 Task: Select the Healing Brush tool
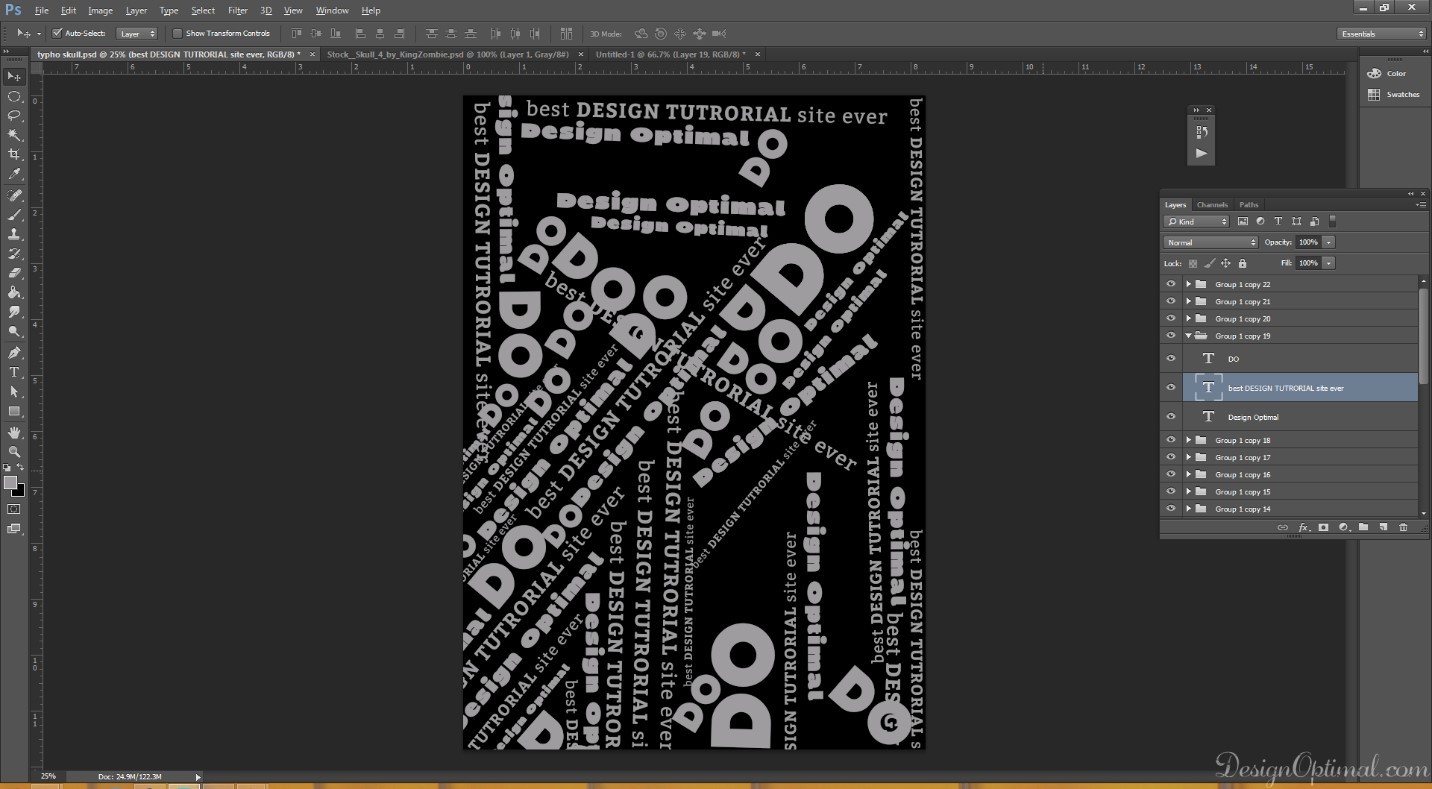(x=14, y=195)
